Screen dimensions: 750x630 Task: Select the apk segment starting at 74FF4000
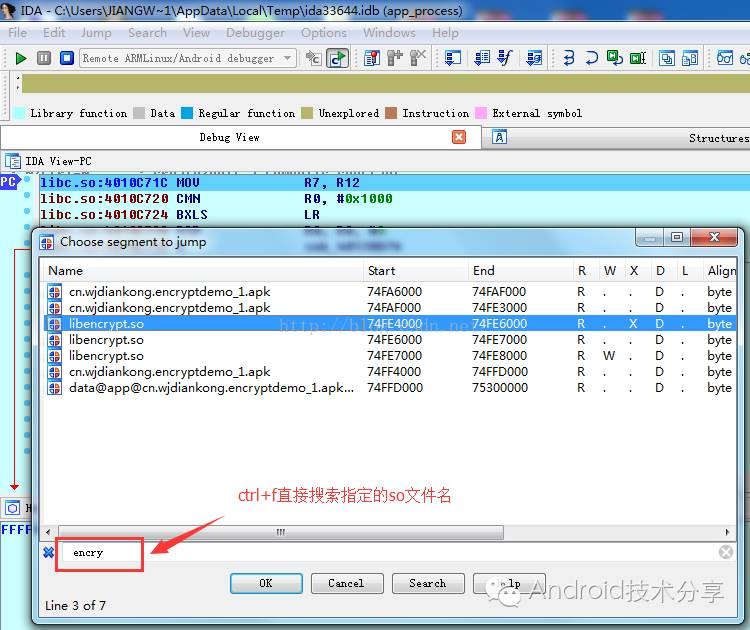390,372
